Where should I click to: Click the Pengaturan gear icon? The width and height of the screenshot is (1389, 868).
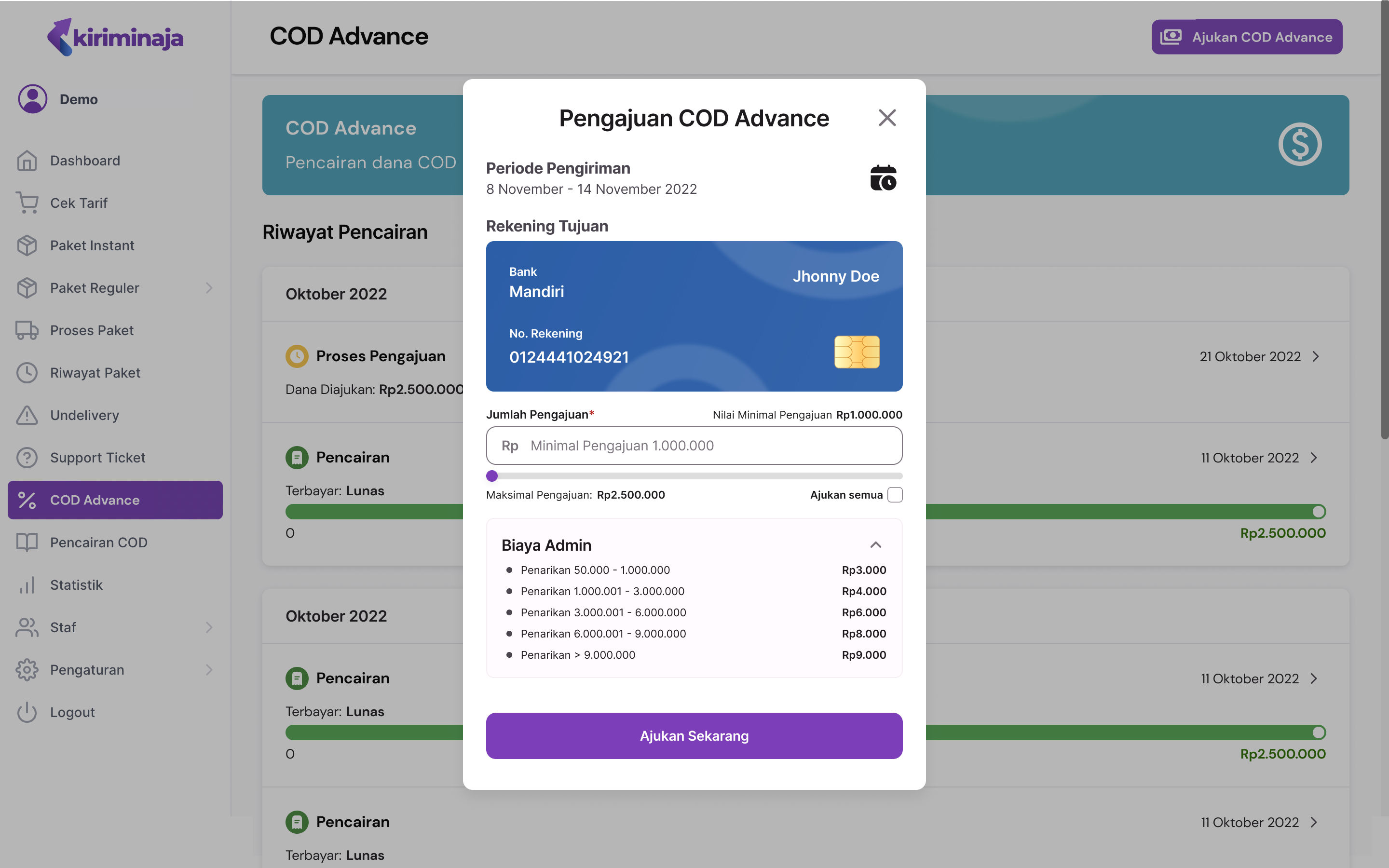point(27,670)
